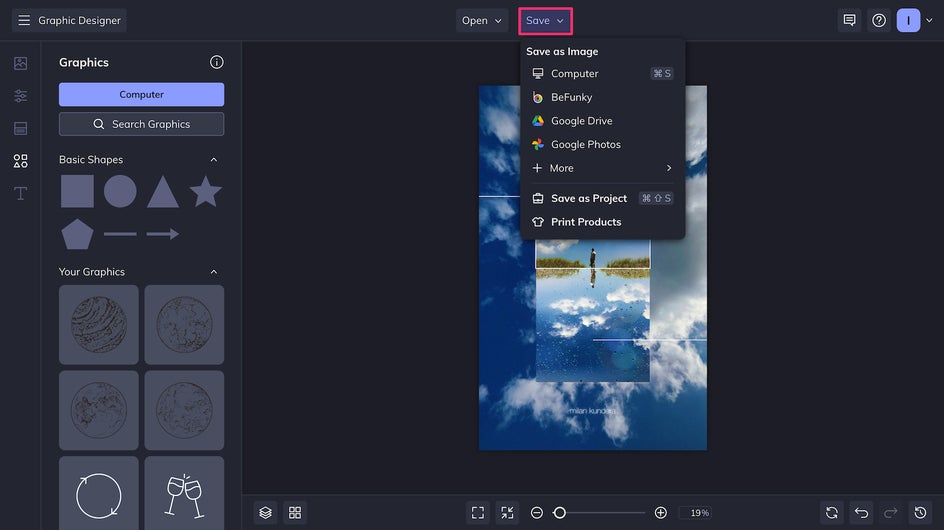
Task: Open the hamburger menu next to Graphic Designer
Action: pyautogui.click(x=24, y=20)
